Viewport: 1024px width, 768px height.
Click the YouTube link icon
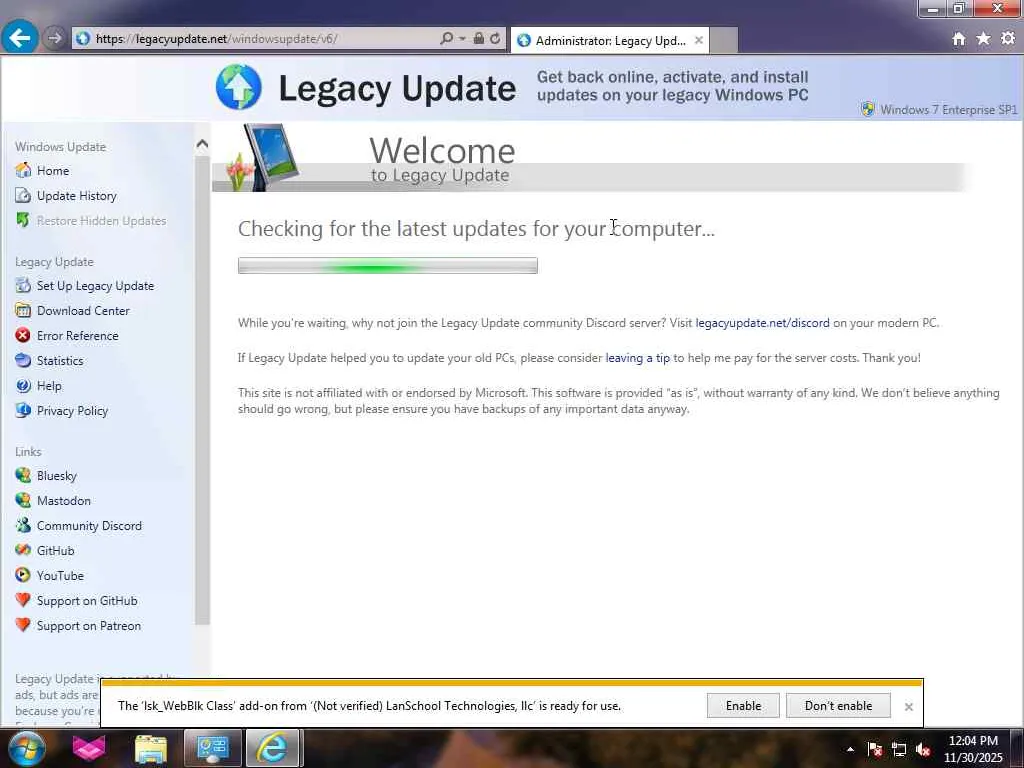tap(23, 575)
